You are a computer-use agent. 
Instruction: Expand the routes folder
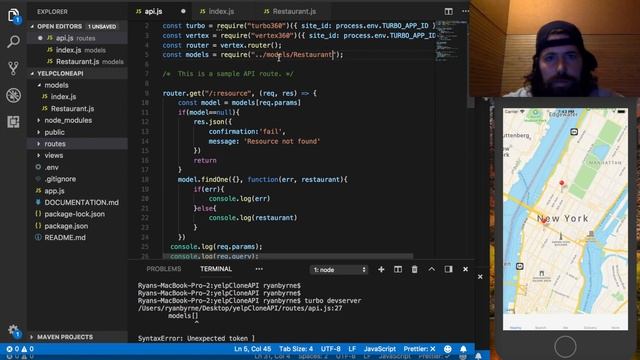pyautogui.click(x=55, y=144)
